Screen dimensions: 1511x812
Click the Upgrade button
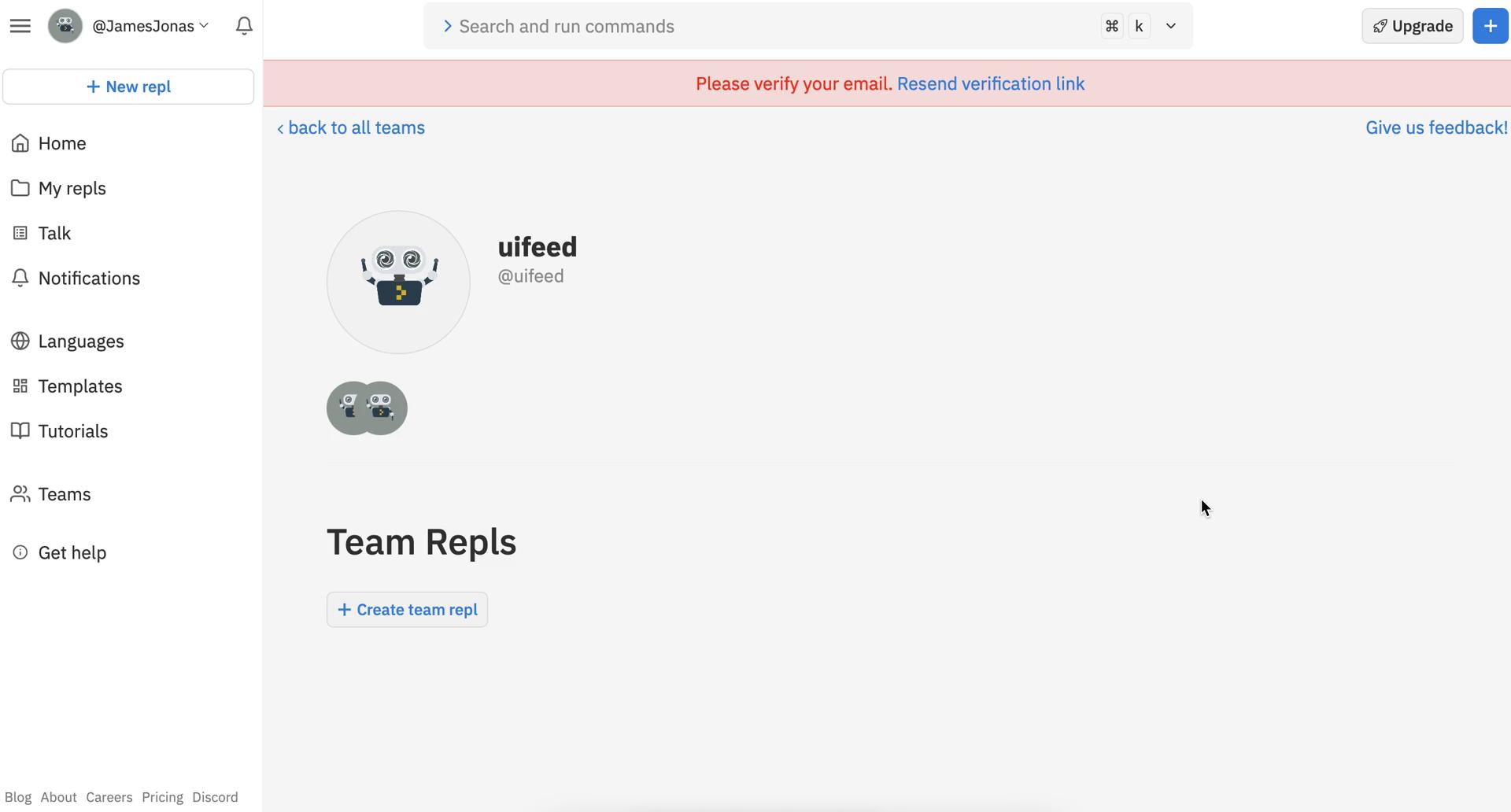1412,25
